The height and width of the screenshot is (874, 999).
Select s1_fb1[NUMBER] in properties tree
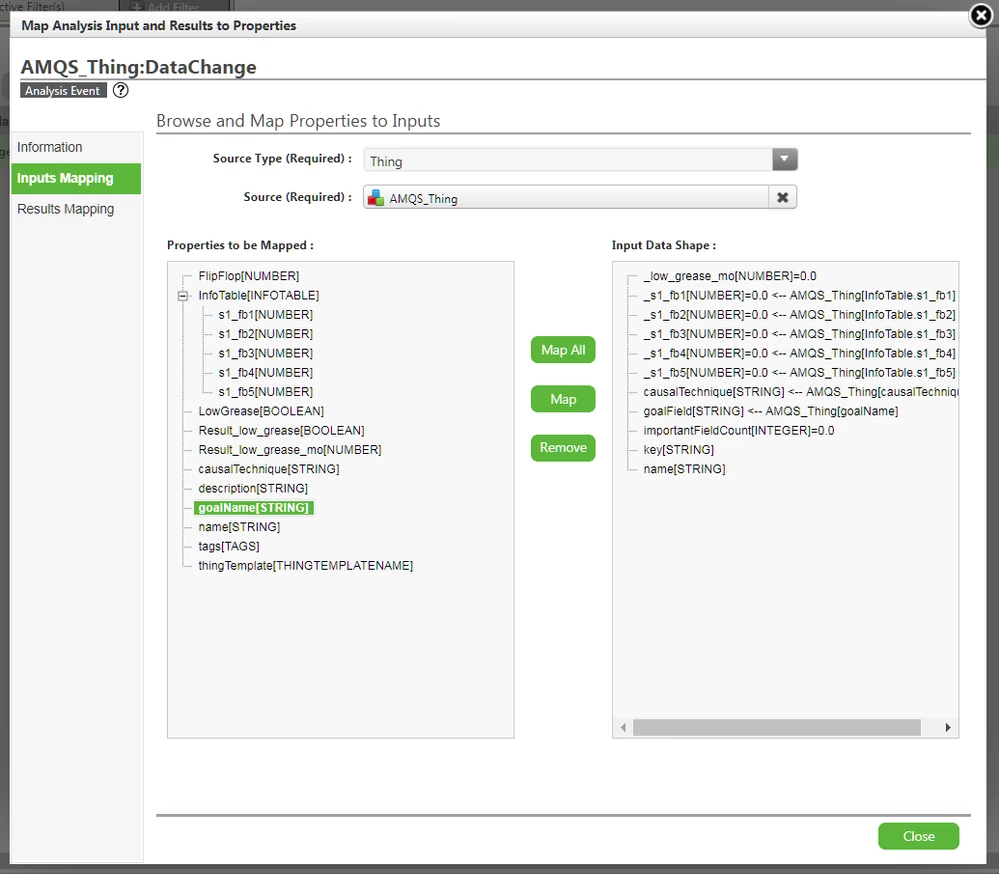pos(265,315)
